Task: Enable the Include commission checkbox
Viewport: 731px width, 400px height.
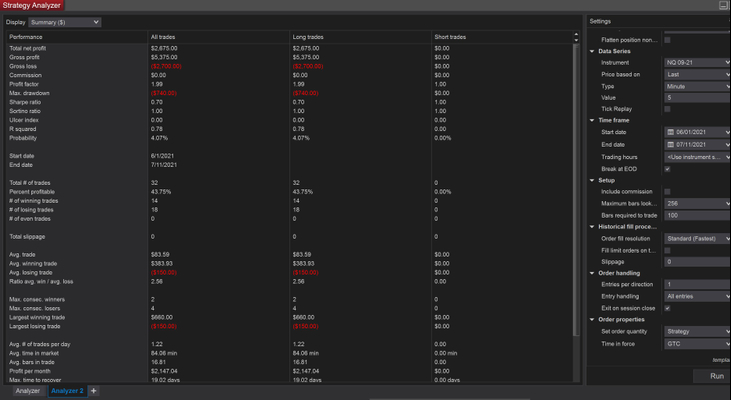Action: click(668, 191)
